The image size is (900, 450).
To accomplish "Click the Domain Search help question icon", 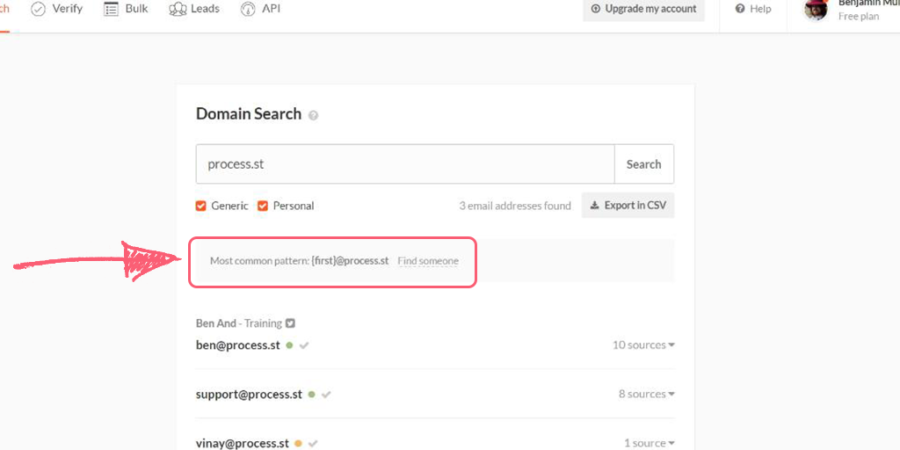I will point(313,115).
